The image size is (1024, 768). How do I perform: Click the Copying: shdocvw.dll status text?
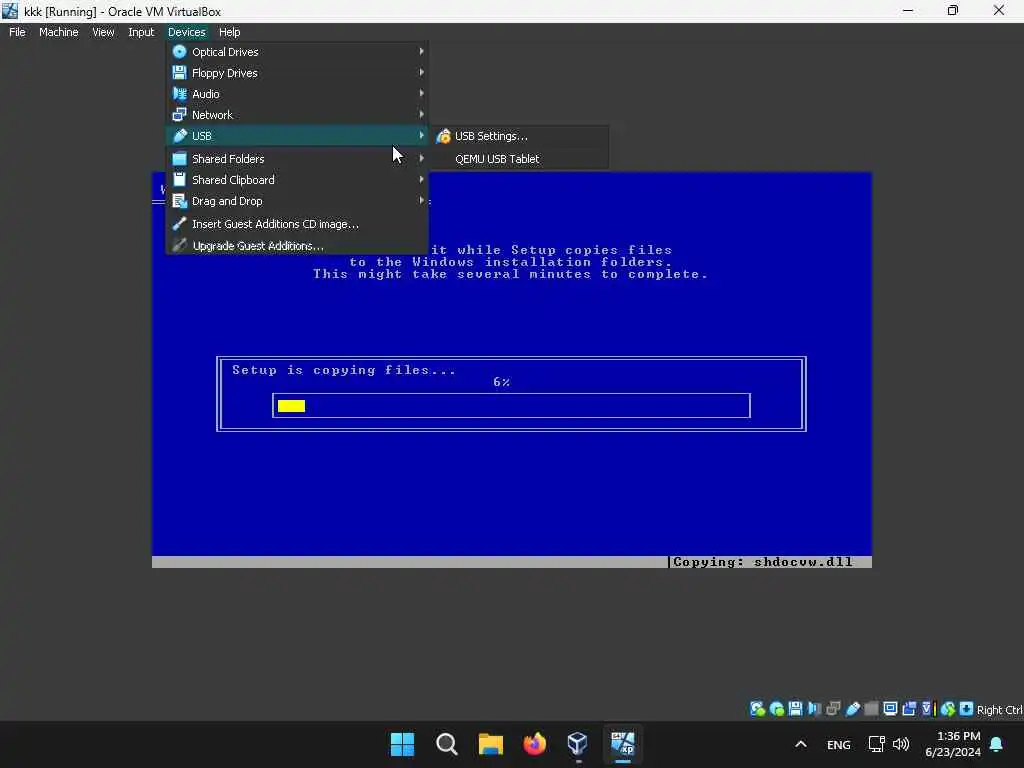(x=763, y=562)
